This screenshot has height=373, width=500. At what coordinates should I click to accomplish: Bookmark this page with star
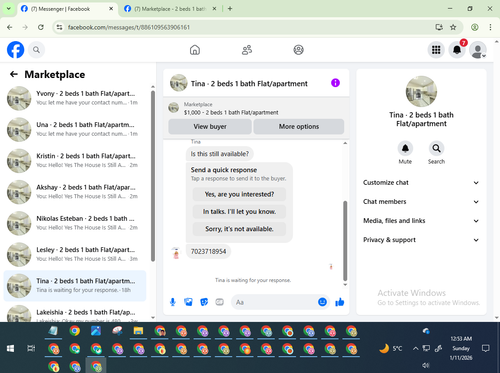pos(453,27)
